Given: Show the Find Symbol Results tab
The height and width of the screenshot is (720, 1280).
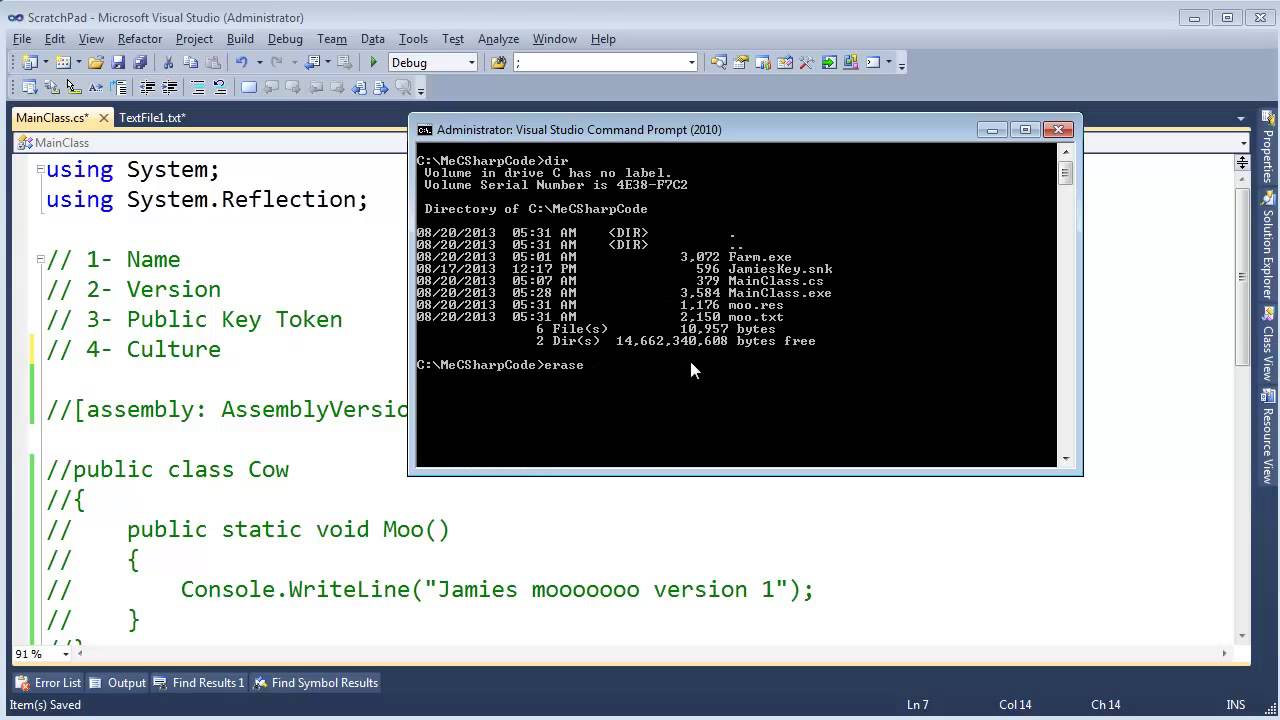Looking at the screenshot, I should tap(316, 683).
